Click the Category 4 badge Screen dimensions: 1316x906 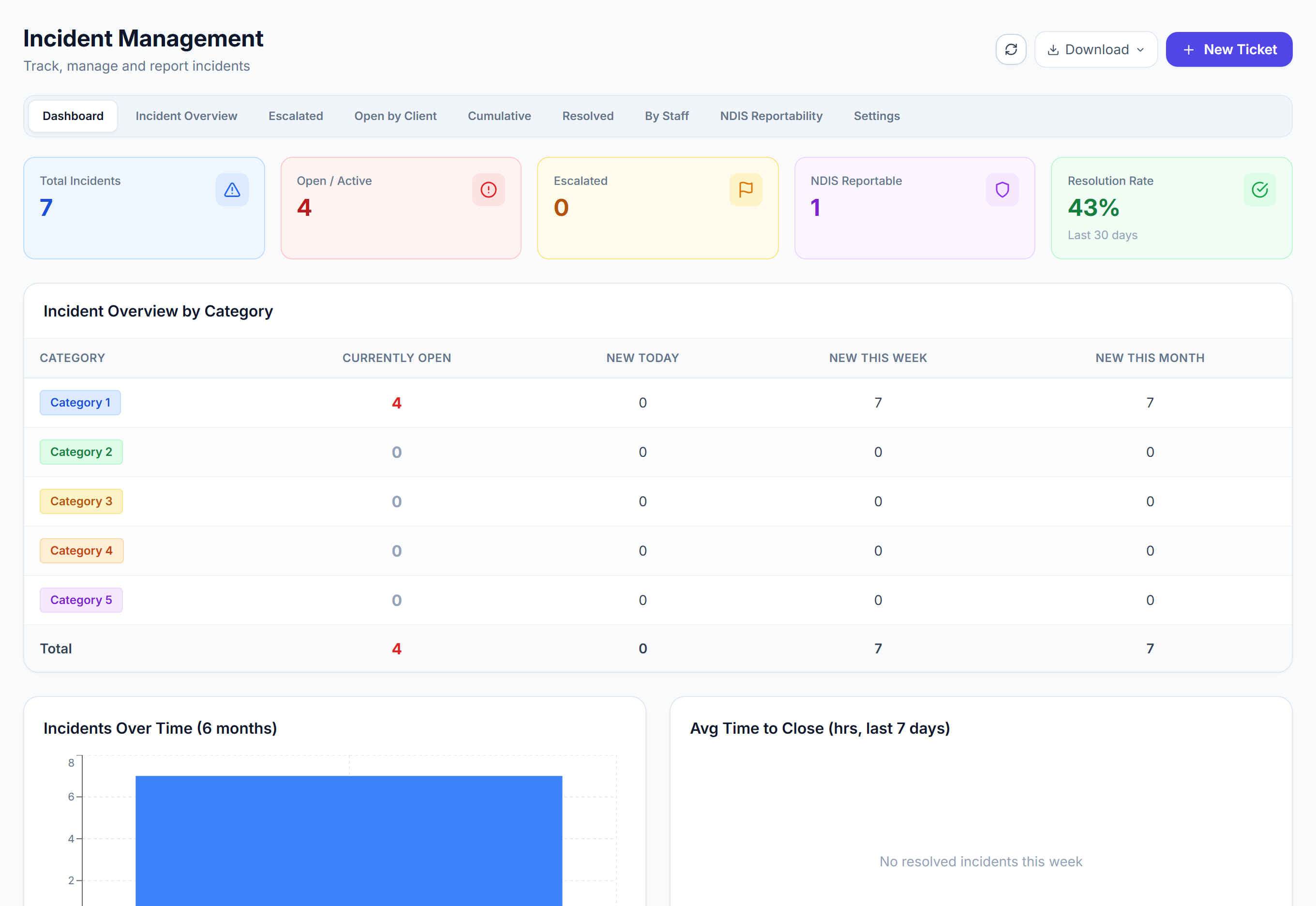81,551
